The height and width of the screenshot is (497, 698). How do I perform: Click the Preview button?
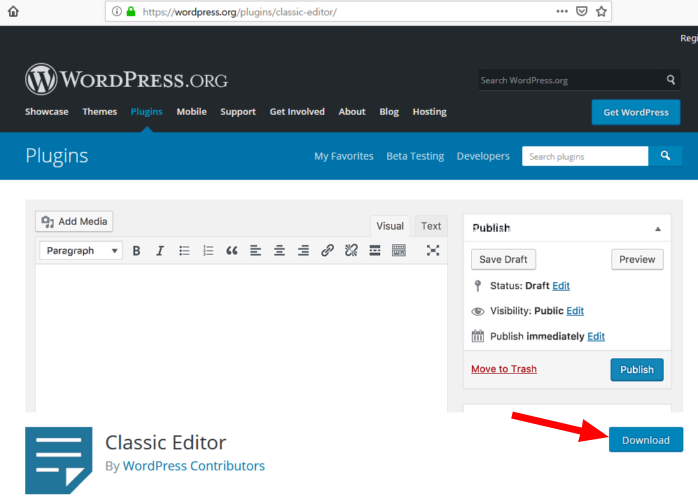point(637,260)
